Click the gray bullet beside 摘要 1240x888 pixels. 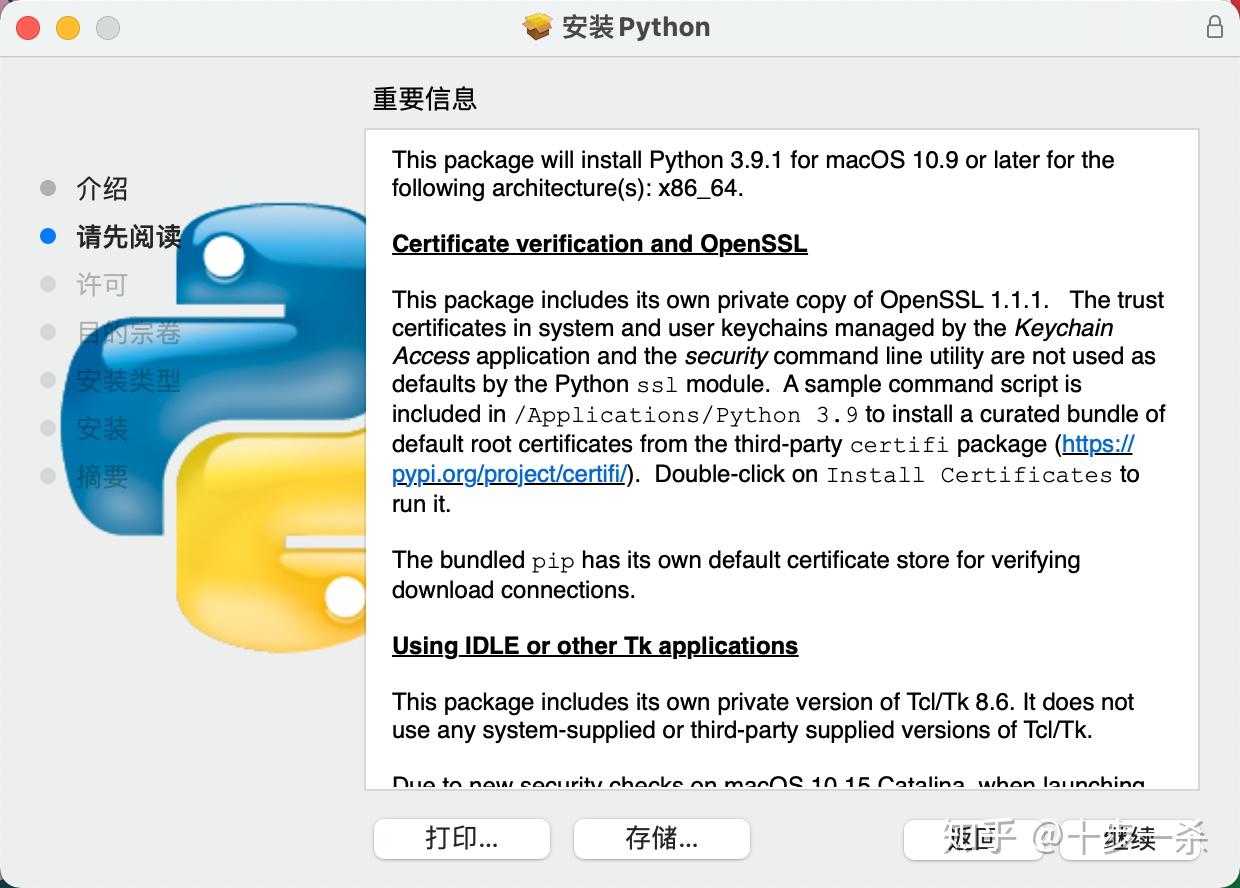(x=45, y=477)
